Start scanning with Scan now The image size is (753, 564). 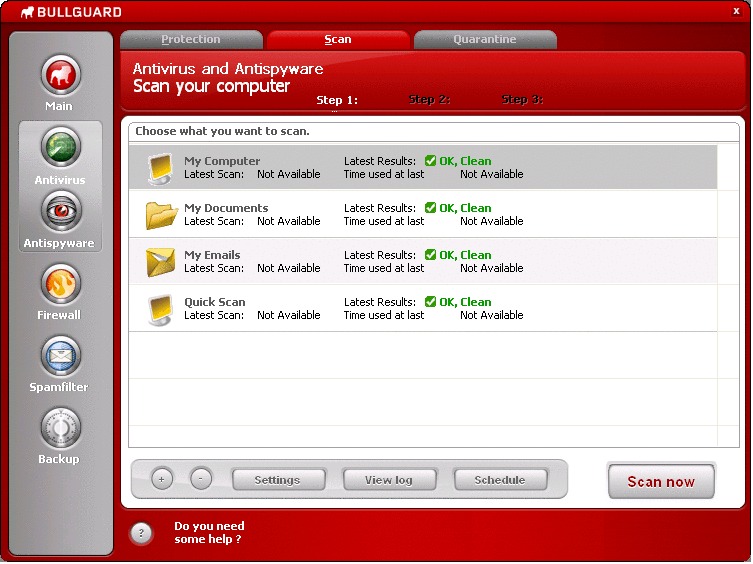(x=661, y=481)
